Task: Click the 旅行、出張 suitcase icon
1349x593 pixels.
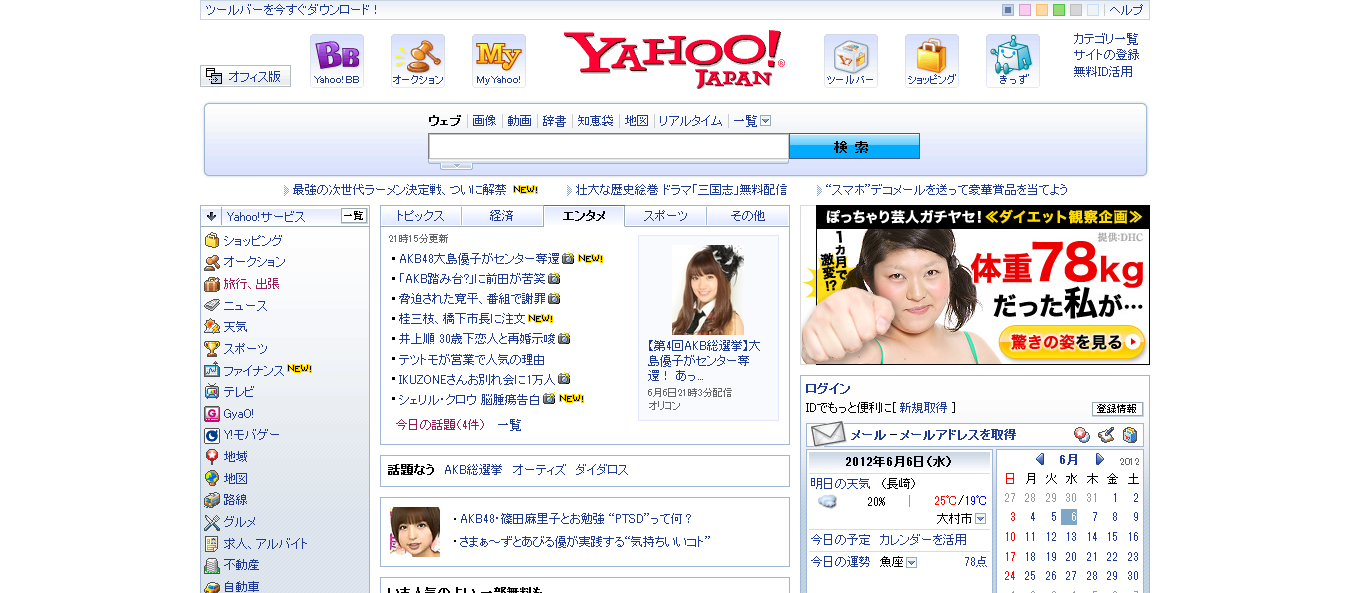Action: coord(212,284)
